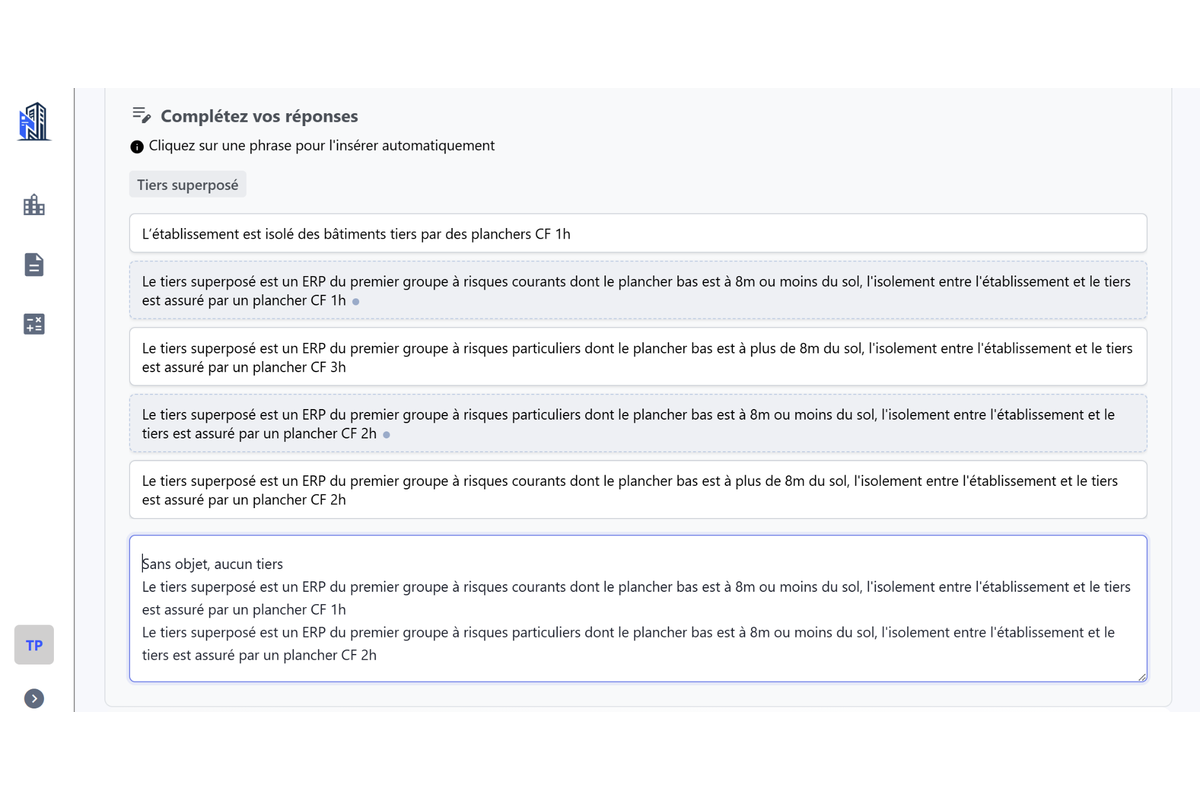Open the calculator section in the sidebar
Image resolution: width=1200 pixels, height=800 pixels.
(x=33, y=324)
